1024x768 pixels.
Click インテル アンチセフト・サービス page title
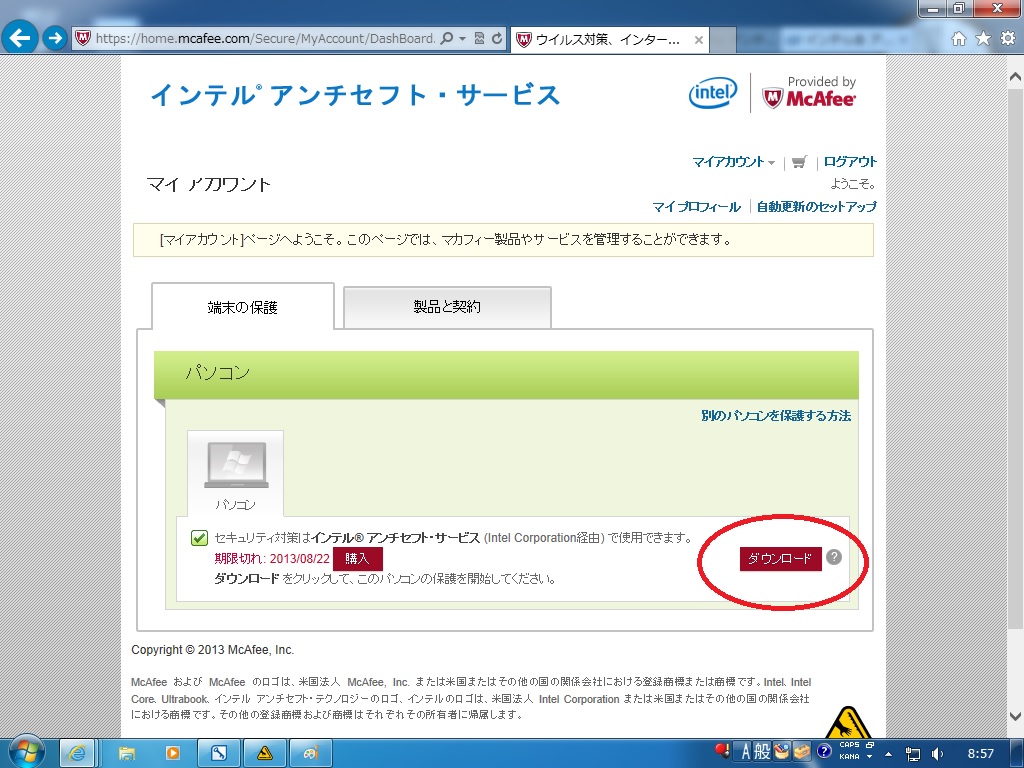pos(356,95)
